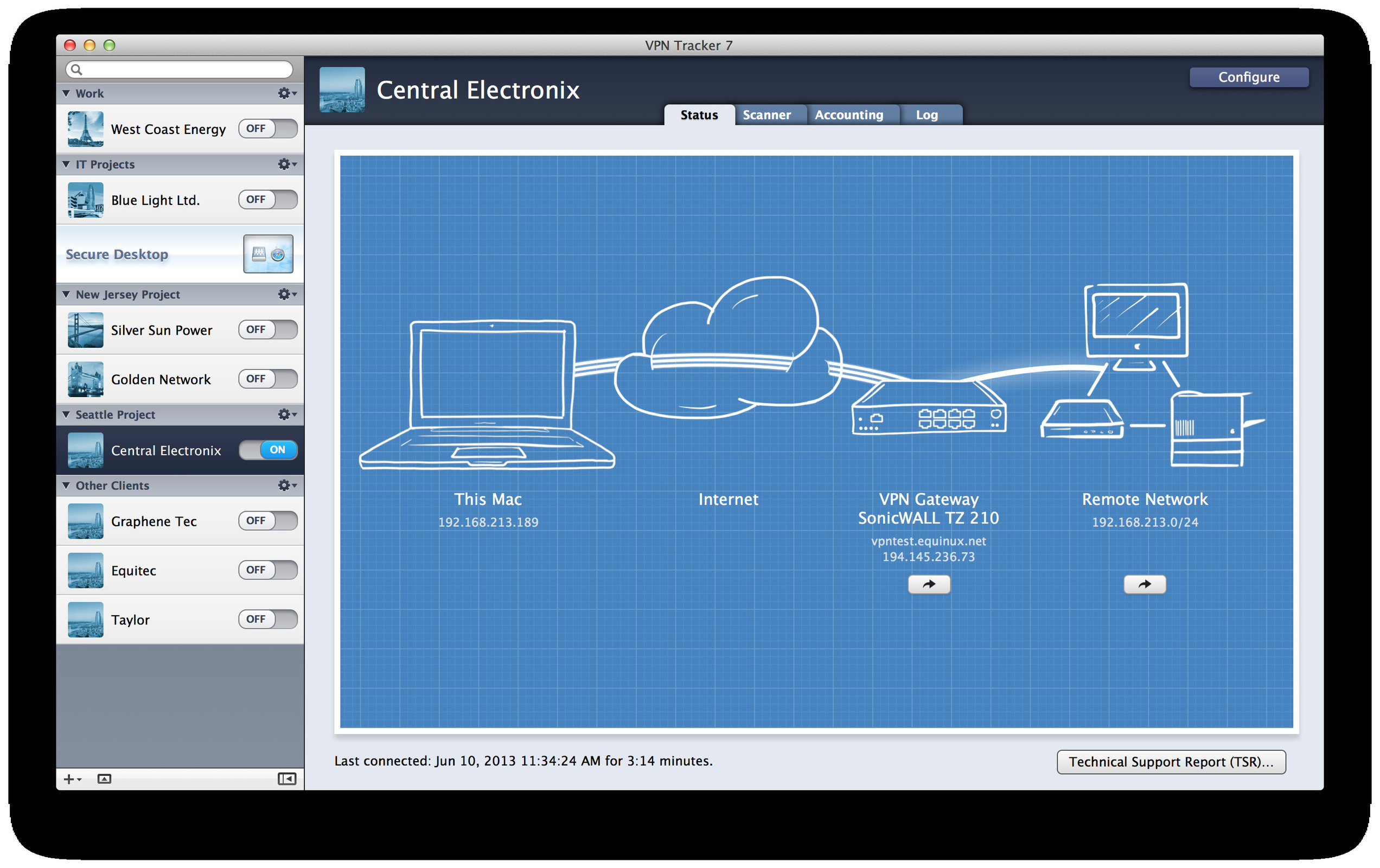Enable the Graphene Tec VPN toggle

click(x=267, y=521)
